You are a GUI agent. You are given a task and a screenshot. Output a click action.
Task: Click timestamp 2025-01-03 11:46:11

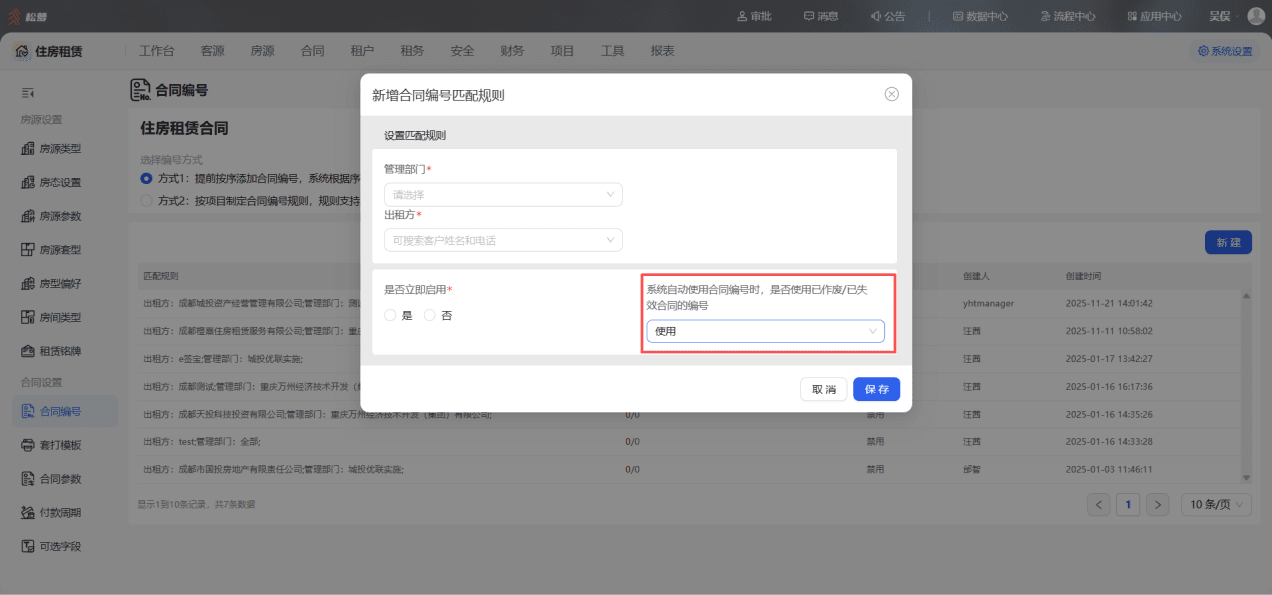[x=1109, y=469]
